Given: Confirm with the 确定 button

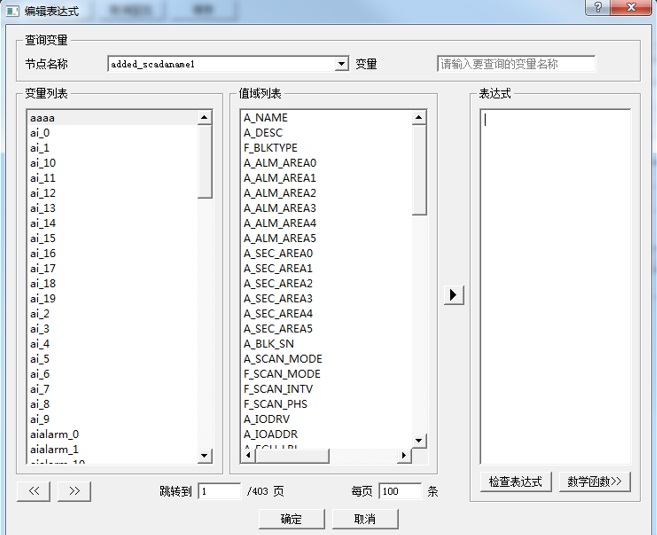Looking at the screenshot, I should [x=292, y=519].
